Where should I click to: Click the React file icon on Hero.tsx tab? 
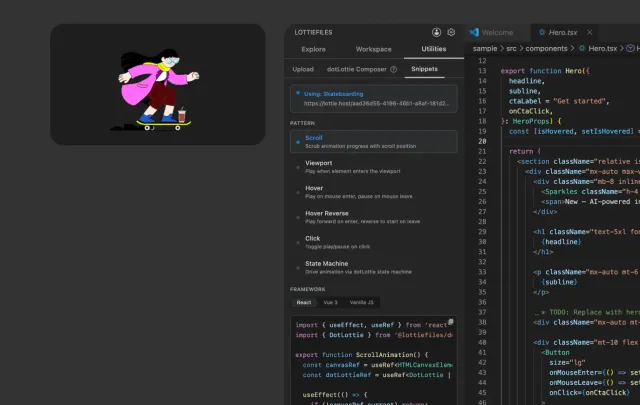point(542,32)
